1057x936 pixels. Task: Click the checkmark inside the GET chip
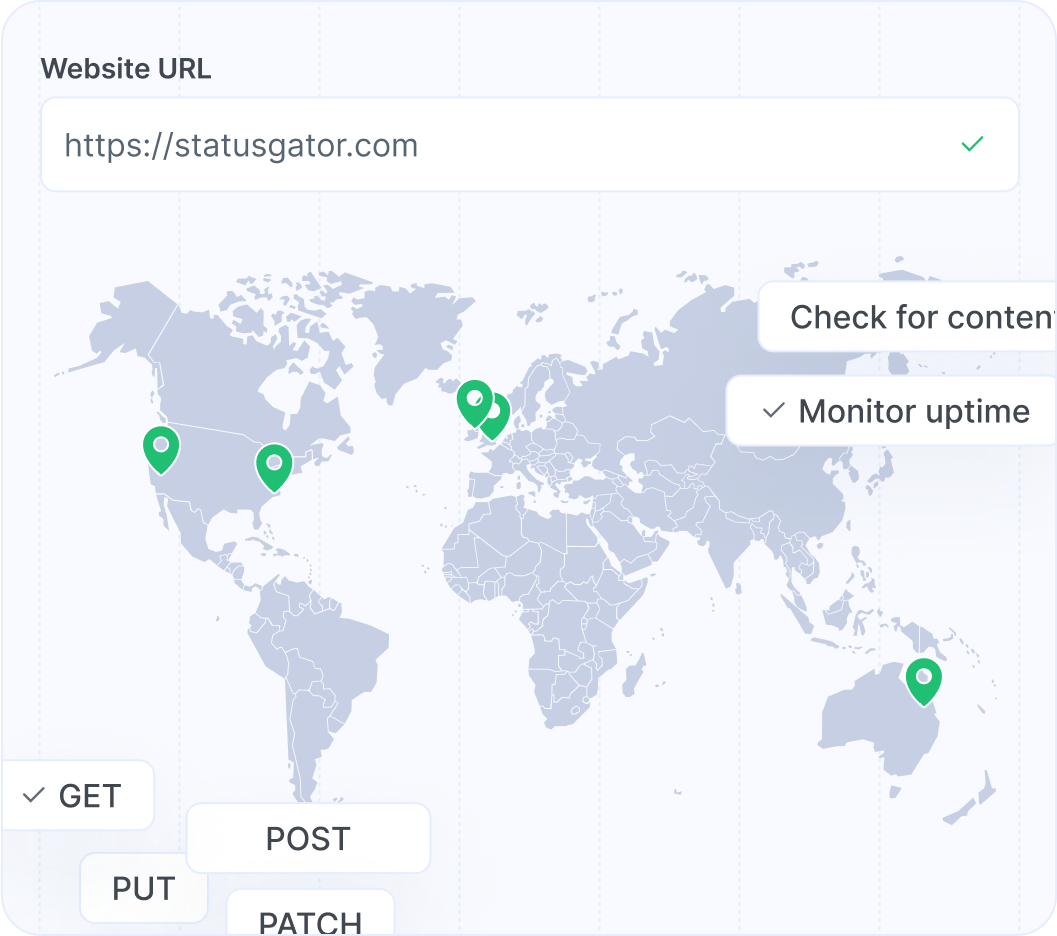coord(35,795)
